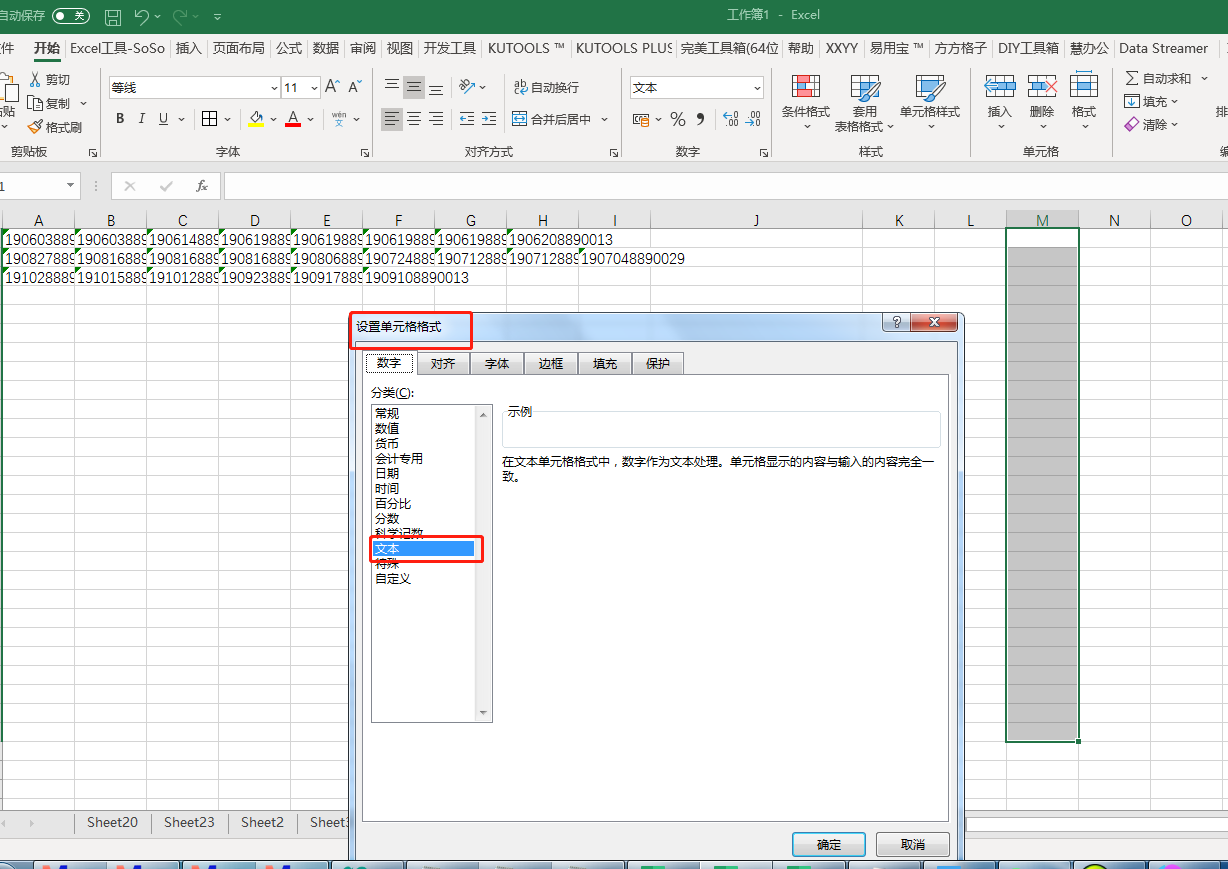The height and width of the screenshot is (869, 1228).
Task: Open Cell Styles (单元格样式)
Action: 930,102
